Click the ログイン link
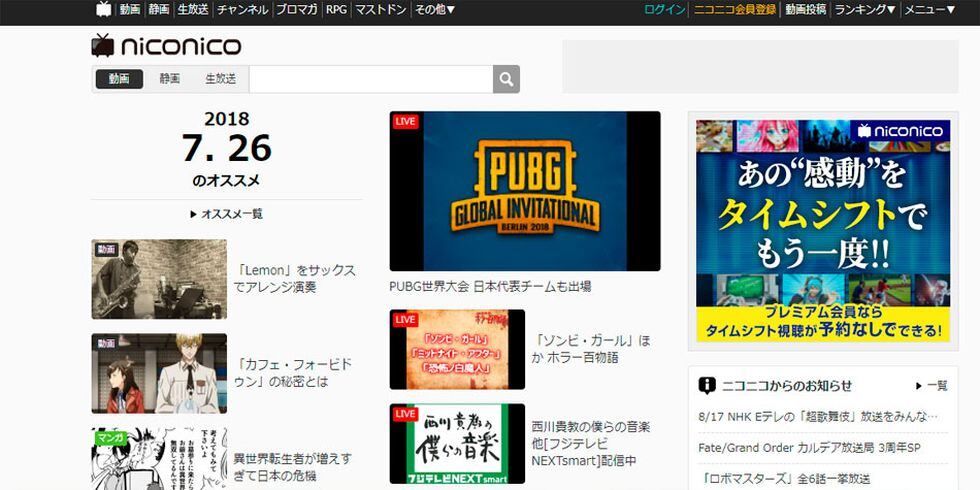Viewport: 980px width, 490px height. pos(665,10)
